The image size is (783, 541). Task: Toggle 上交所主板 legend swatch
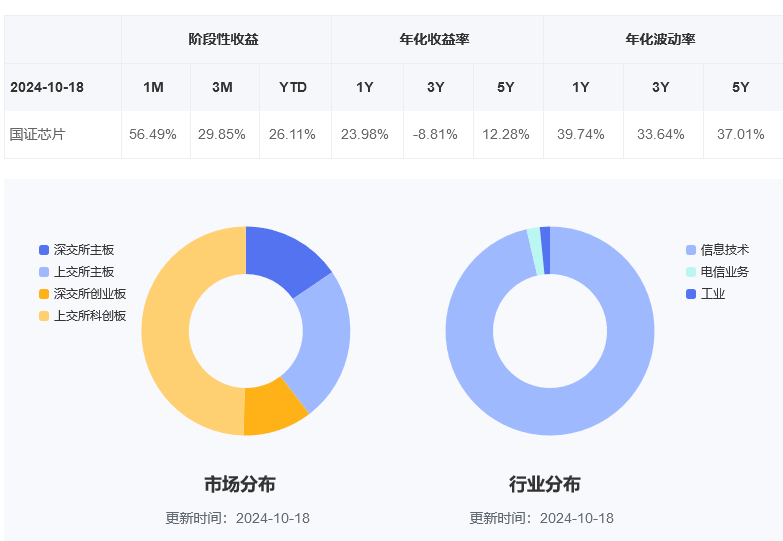[44, 272]
